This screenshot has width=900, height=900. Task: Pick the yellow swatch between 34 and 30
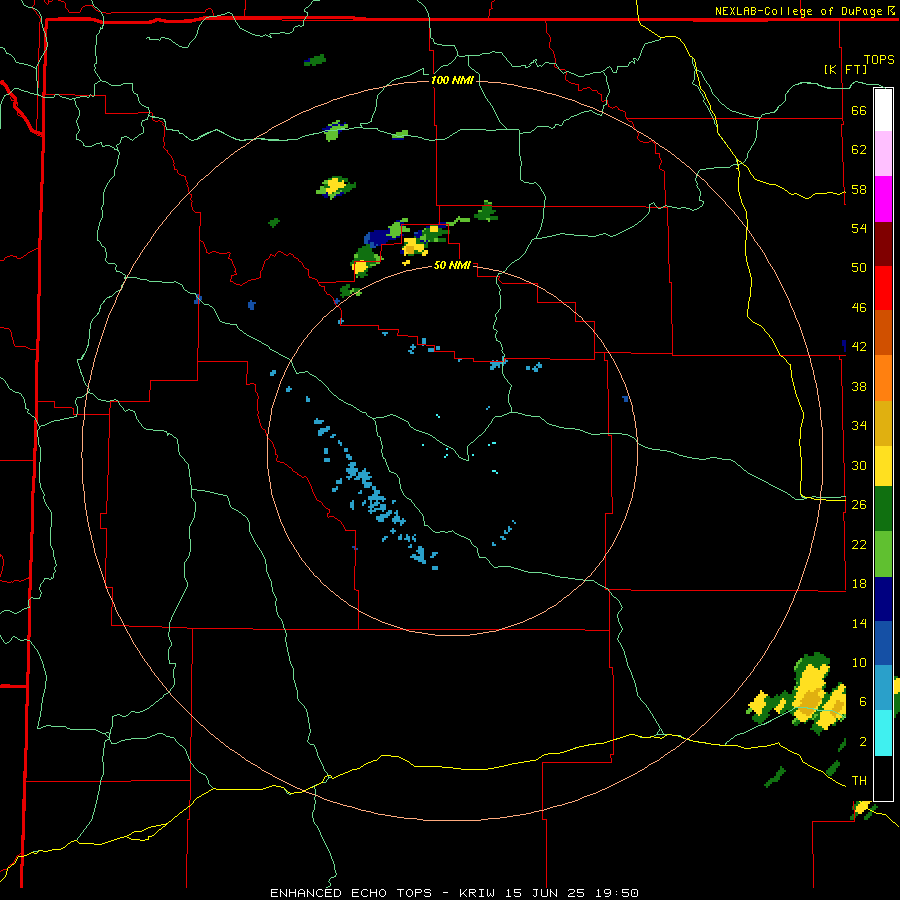pyautogui.click(x=883, y=465)
